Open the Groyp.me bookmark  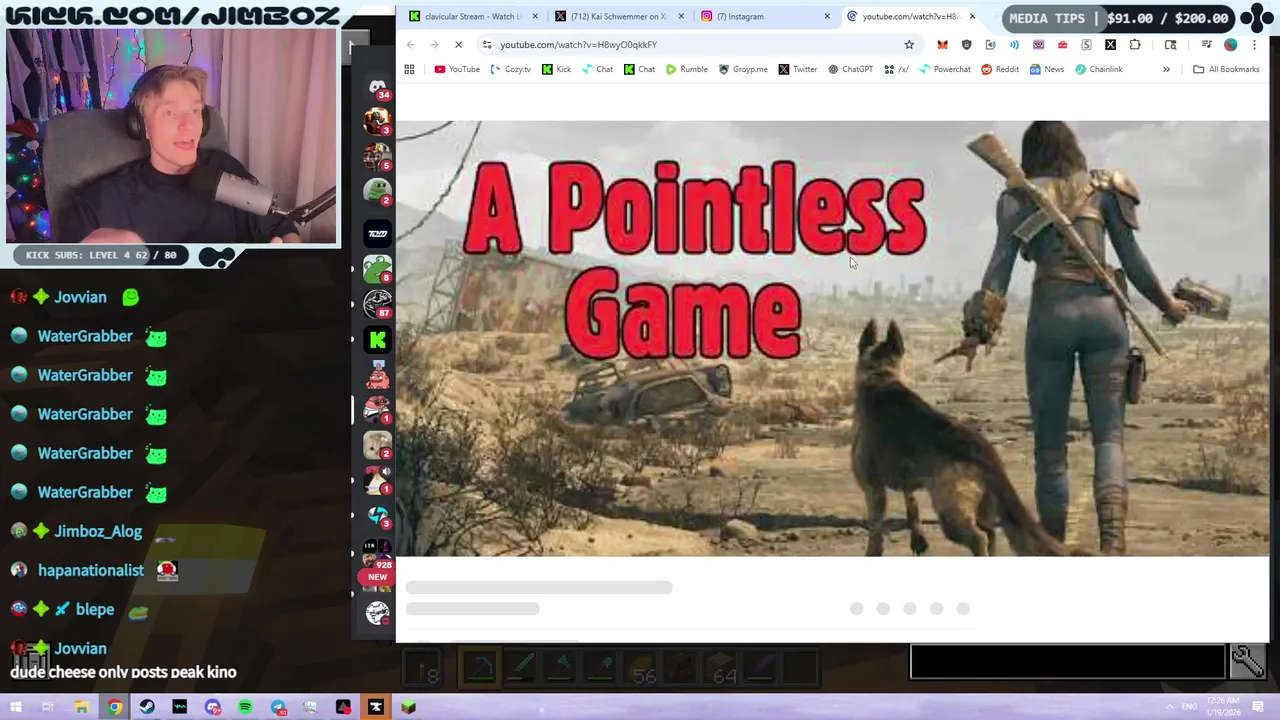pyautogui.click(x=743, y=69)
